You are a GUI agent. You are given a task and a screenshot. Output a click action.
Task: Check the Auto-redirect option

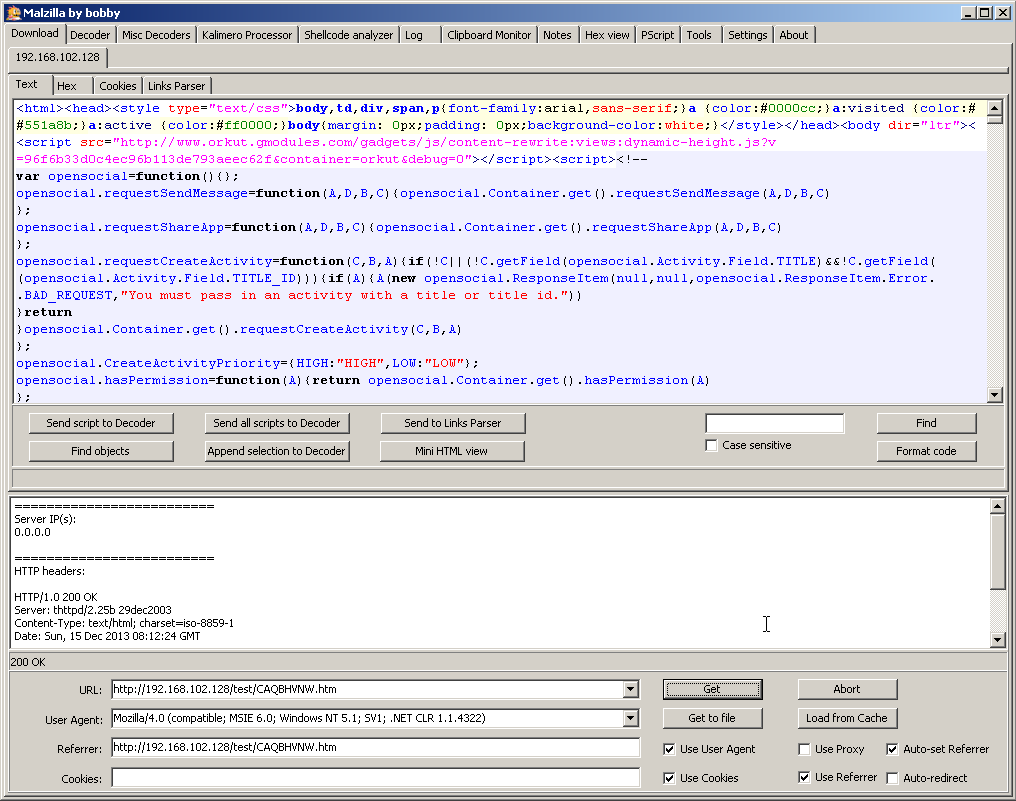pyautogui.click(x=893, y=778)
